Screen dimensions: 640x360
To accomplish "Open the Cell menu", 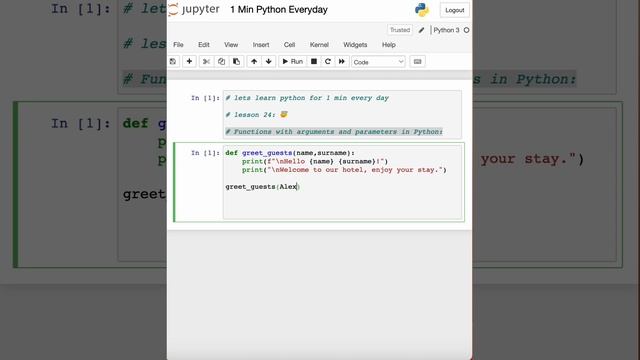I will click(x=289, y=45).
